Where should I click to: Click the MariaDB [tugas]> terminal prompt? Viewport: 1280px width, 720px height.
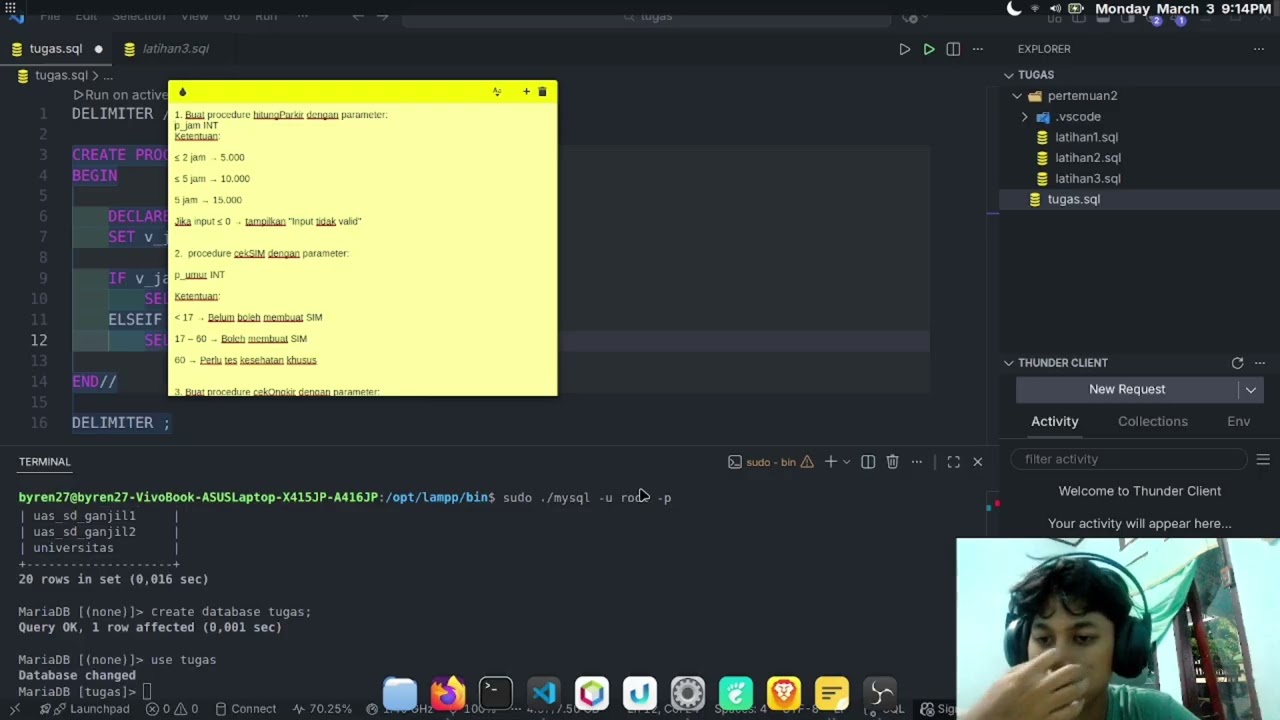[x=78, y=692]
